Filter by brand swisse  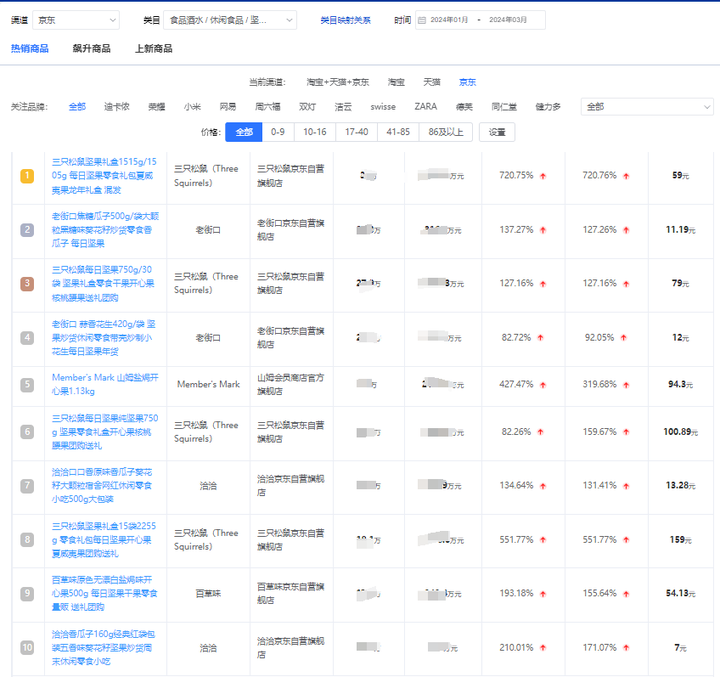coord(383,107)
